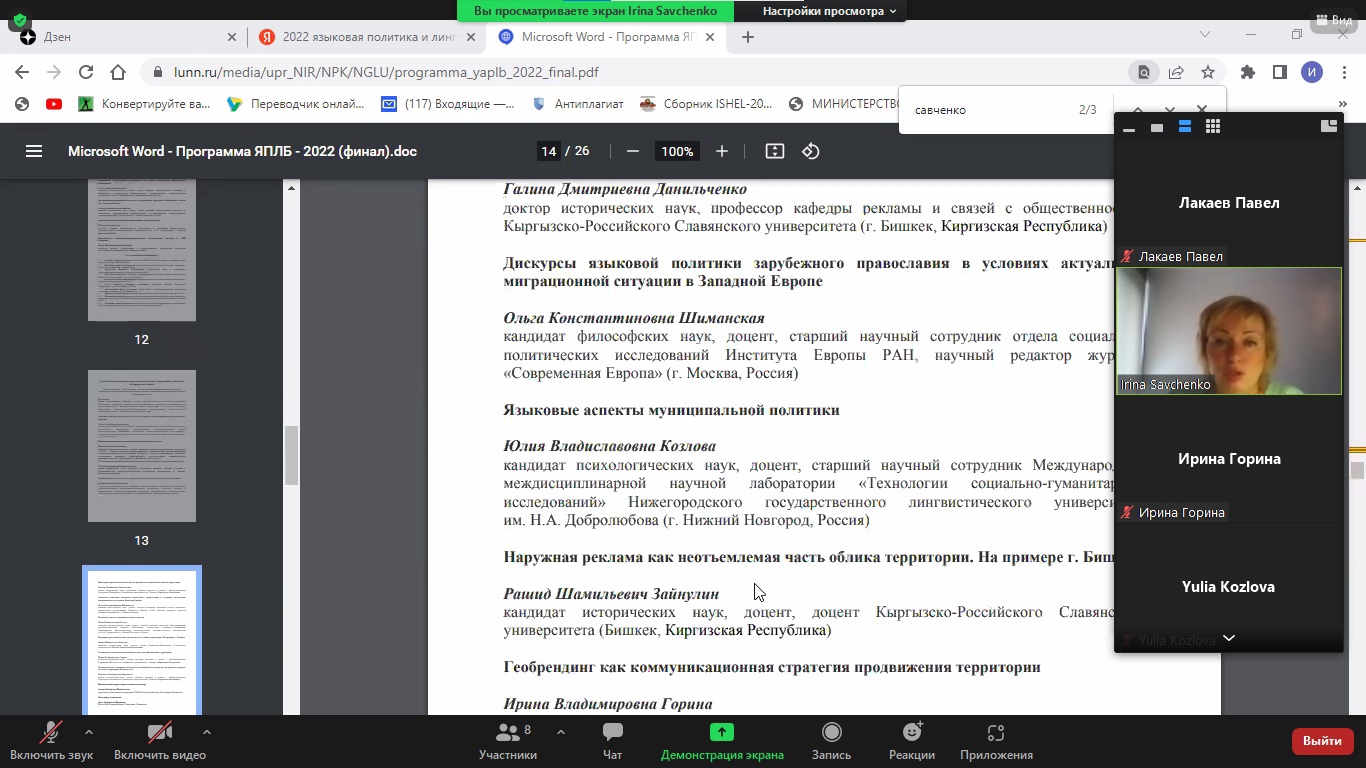Screen dimensions: 1366x768
Task: Click the red Выйти leave button
Action: coord(1322,741)
